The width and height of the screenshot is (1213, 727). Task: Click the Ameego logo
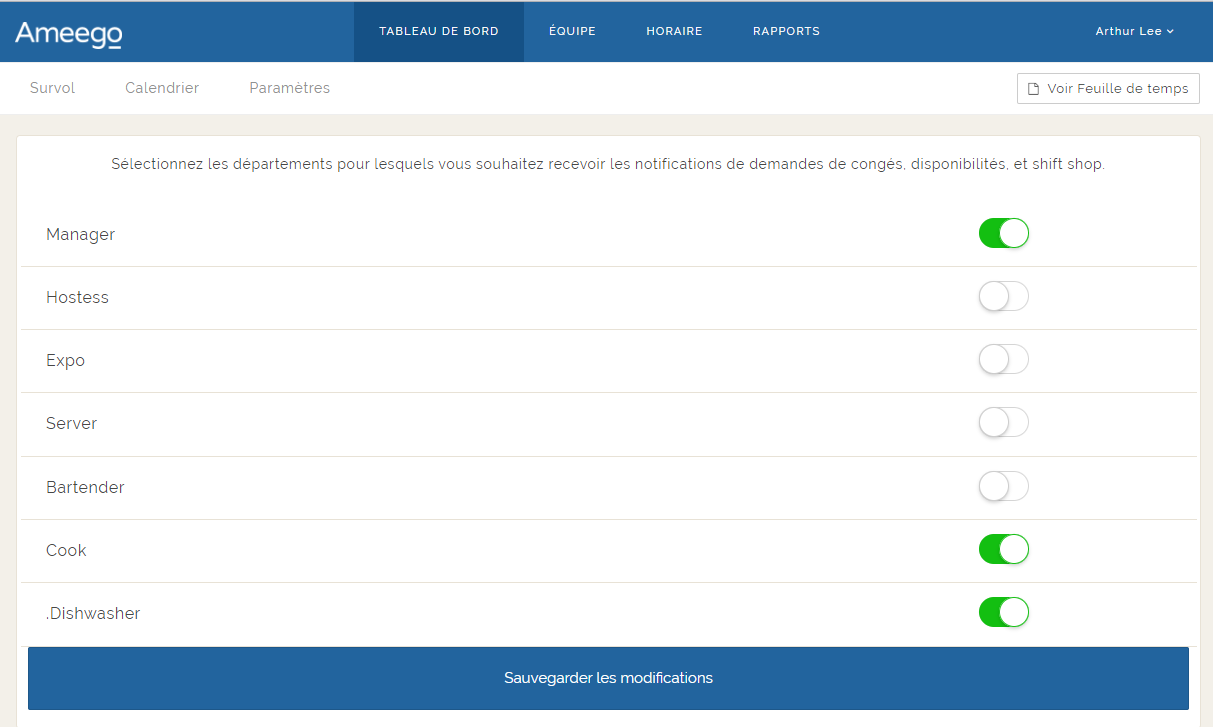(x=66, y=31)
